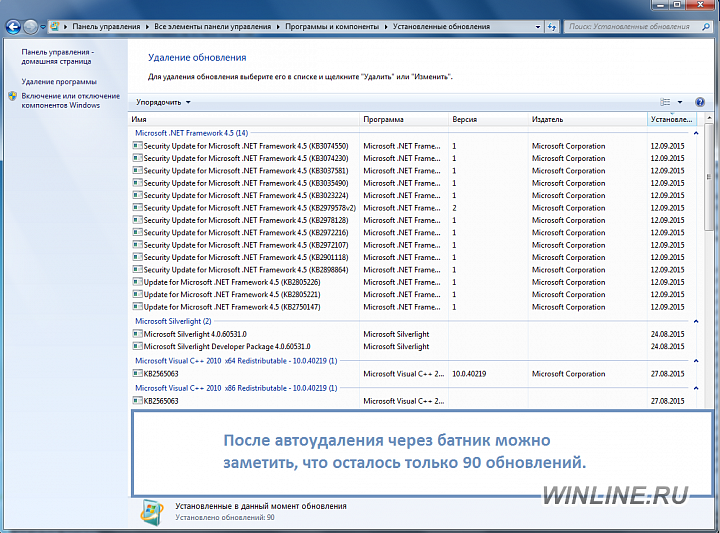Click the shield icon next to Windows components

click(x=12, y=97)
